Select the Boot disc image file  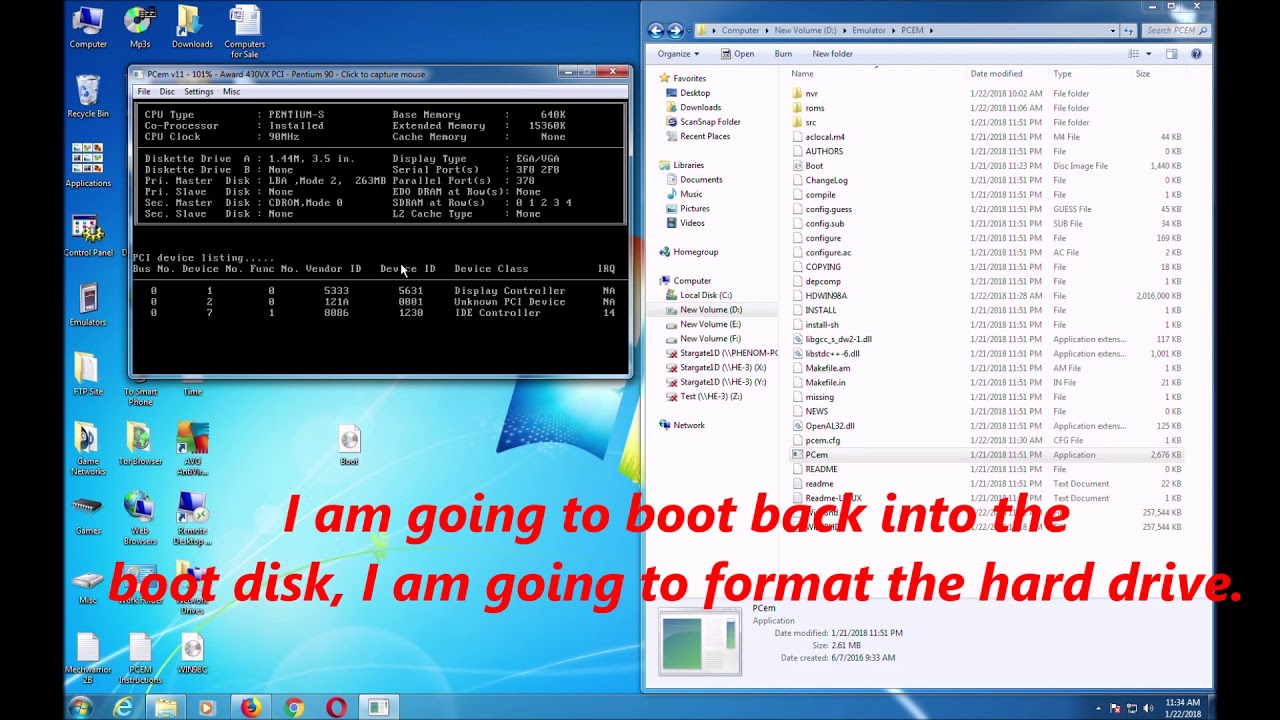(x=814, y=166)
